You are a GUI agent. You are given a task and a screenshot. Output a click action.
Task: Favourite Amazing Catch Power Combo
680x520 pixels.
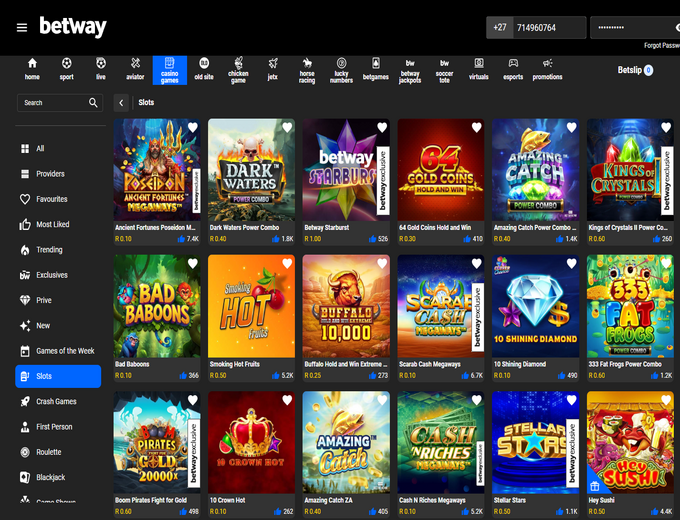pyautogui.click(x=572, y=128)
